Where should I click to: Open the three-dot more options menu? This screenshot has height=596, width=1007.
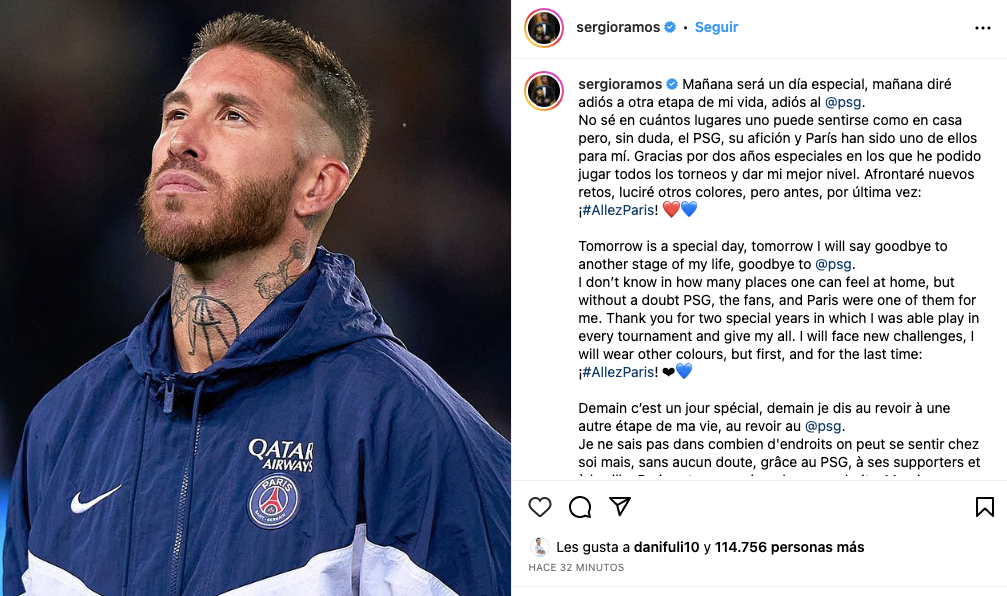click(983, 28)
